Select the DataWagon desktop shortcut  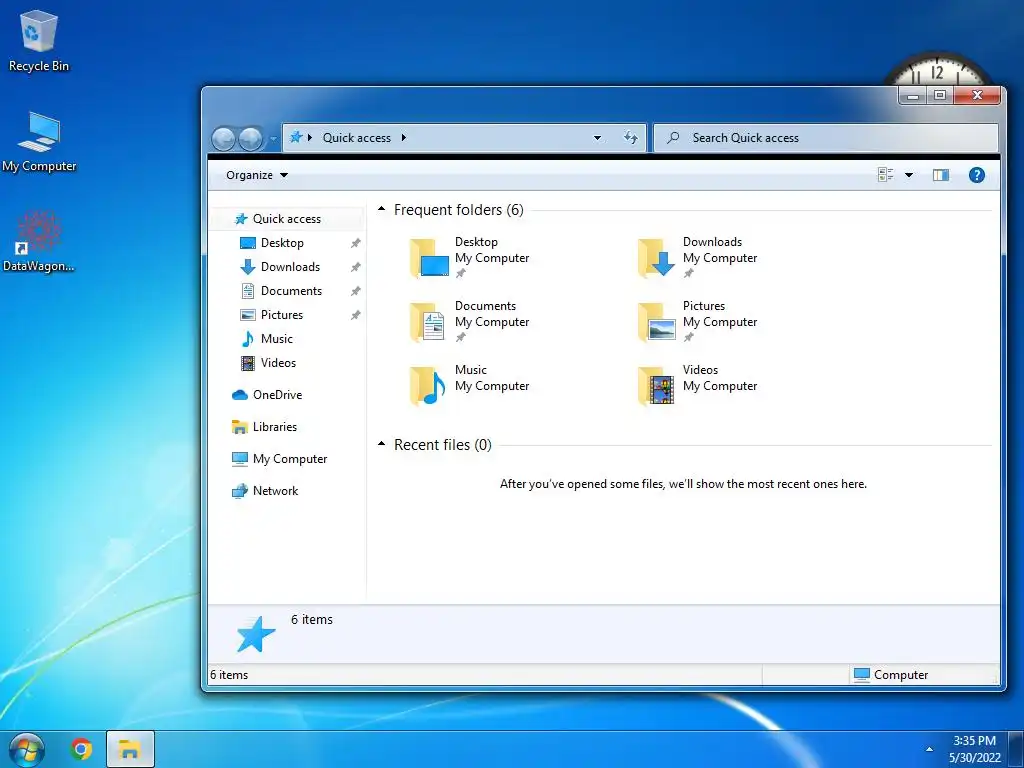(39, 241)
